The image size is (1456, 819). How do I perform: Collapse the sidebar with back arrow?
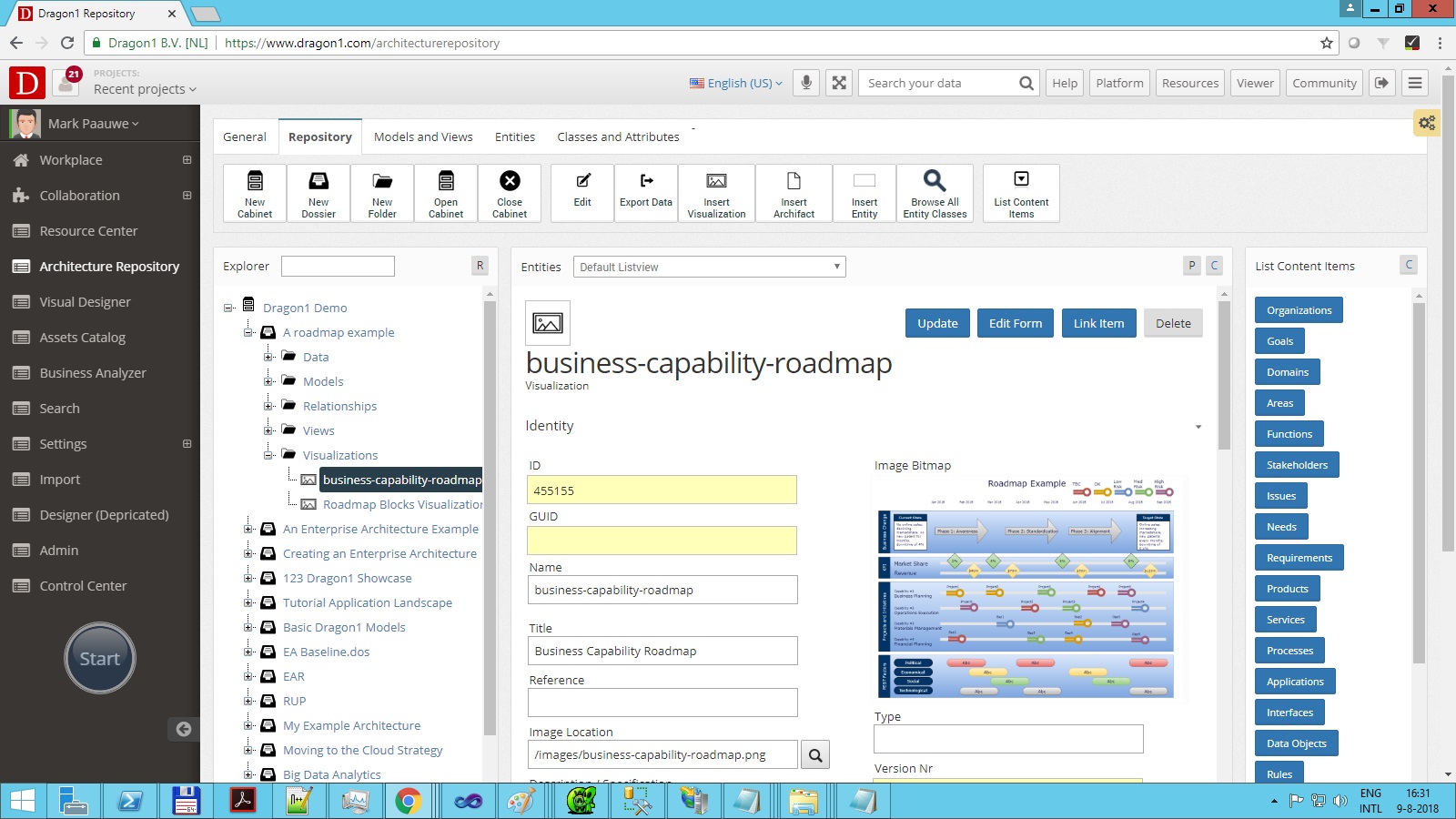(184, 729)
